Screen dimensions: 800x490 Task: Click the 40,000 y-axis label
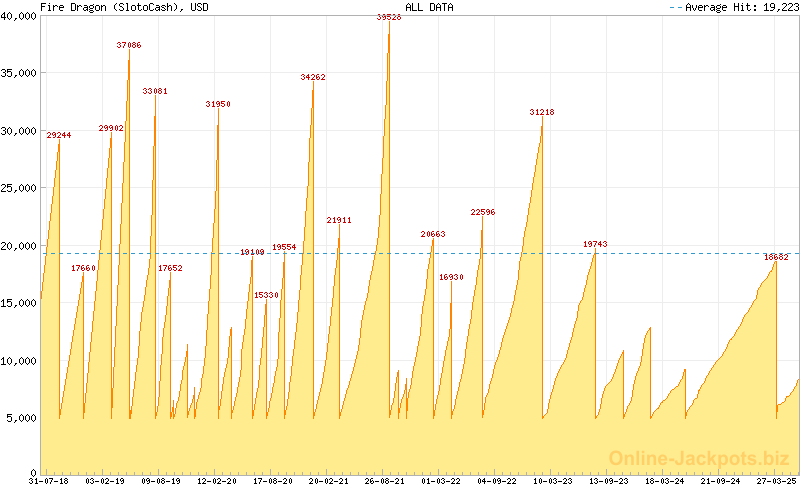coord(19,15)
